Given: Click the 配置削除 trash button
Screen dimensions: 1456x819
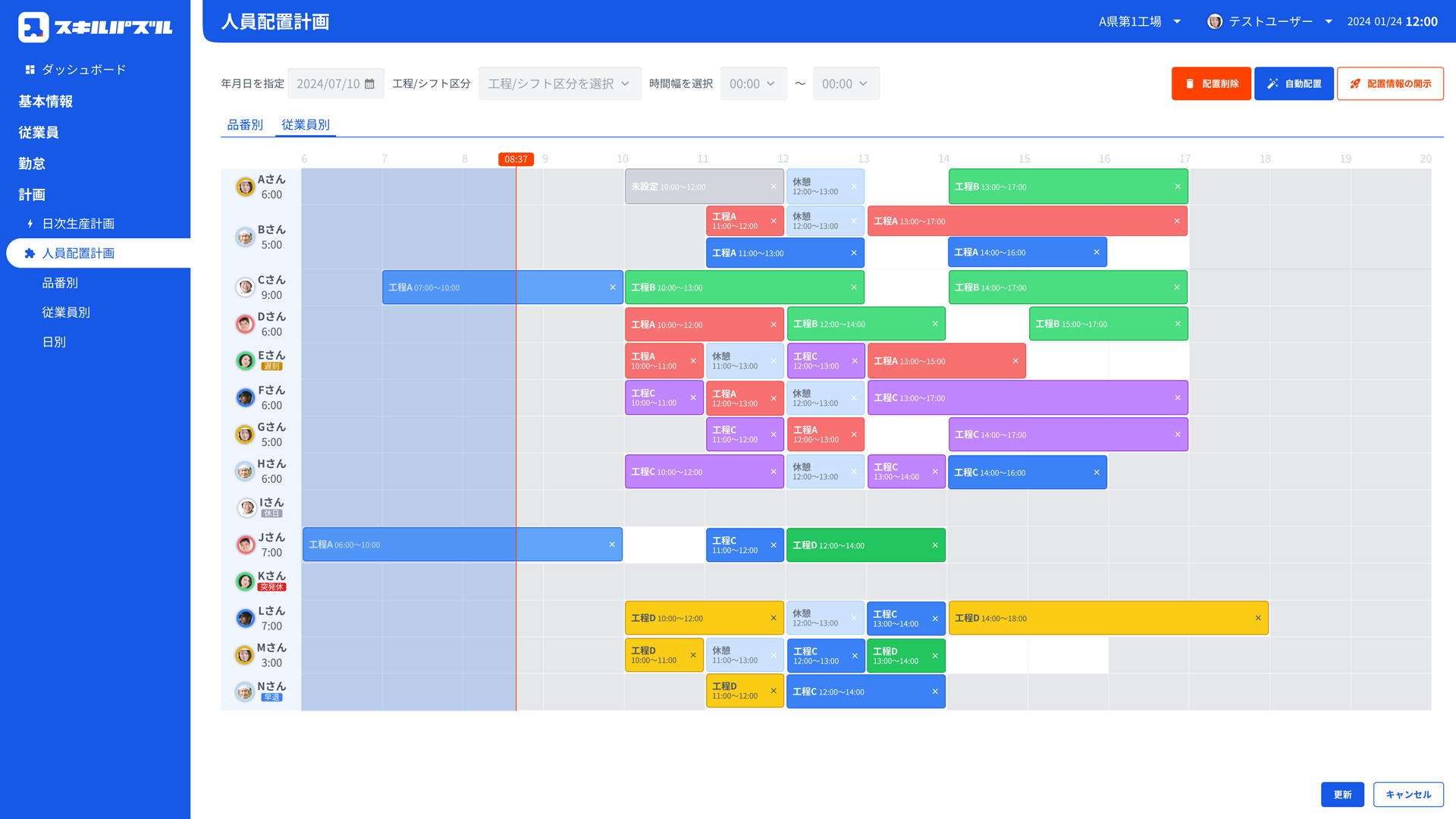Looking at the screenshot, I should coord(1211,83).
